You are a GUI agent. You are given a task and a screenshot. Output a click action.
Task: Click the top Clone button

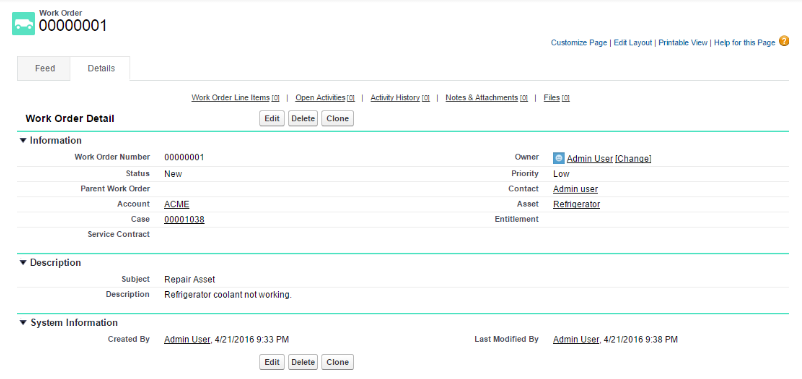(337, 118)
